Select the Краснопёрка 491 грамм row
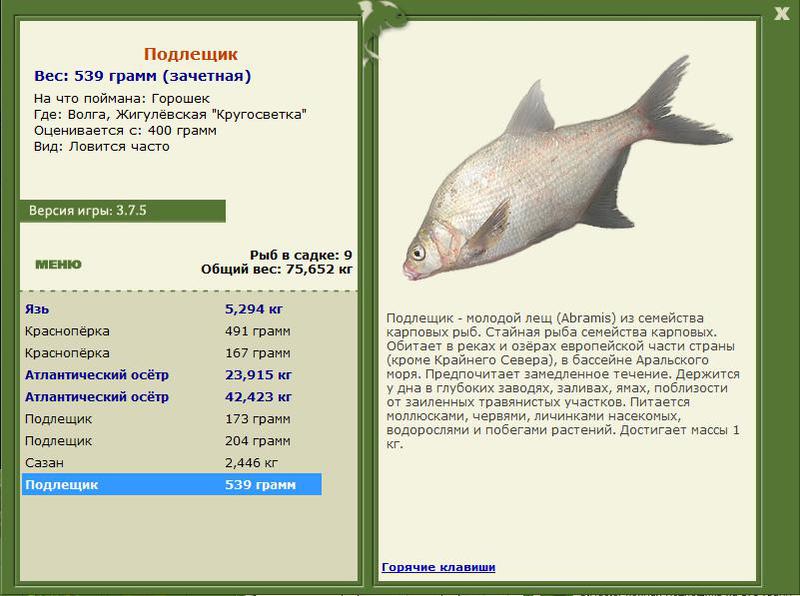Image resolution: width=800 pixels, height=596 pixels. [171, 331]
